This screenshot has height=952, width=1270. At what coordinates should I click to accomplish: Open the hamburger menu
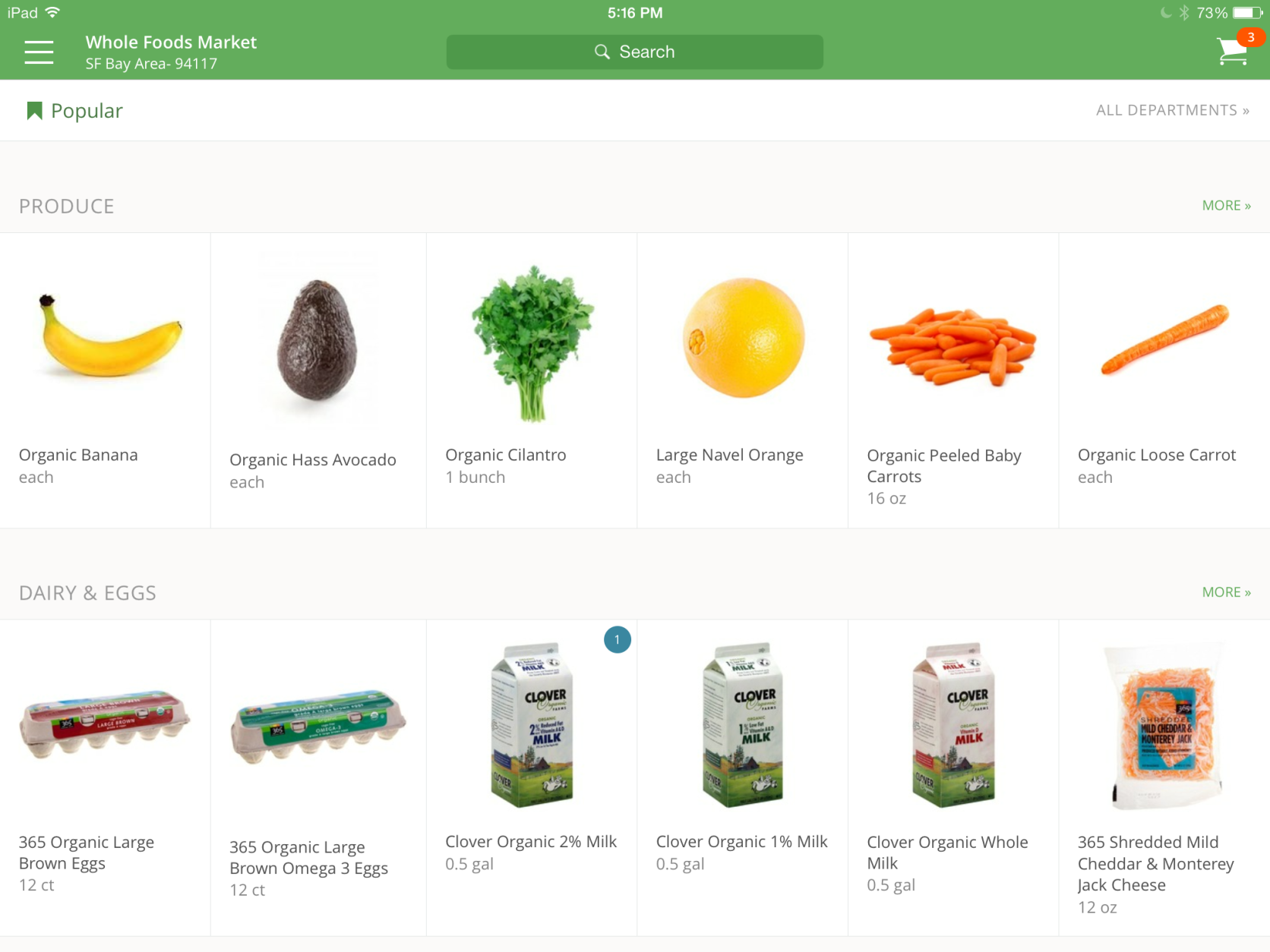click(x=39, y=52)
